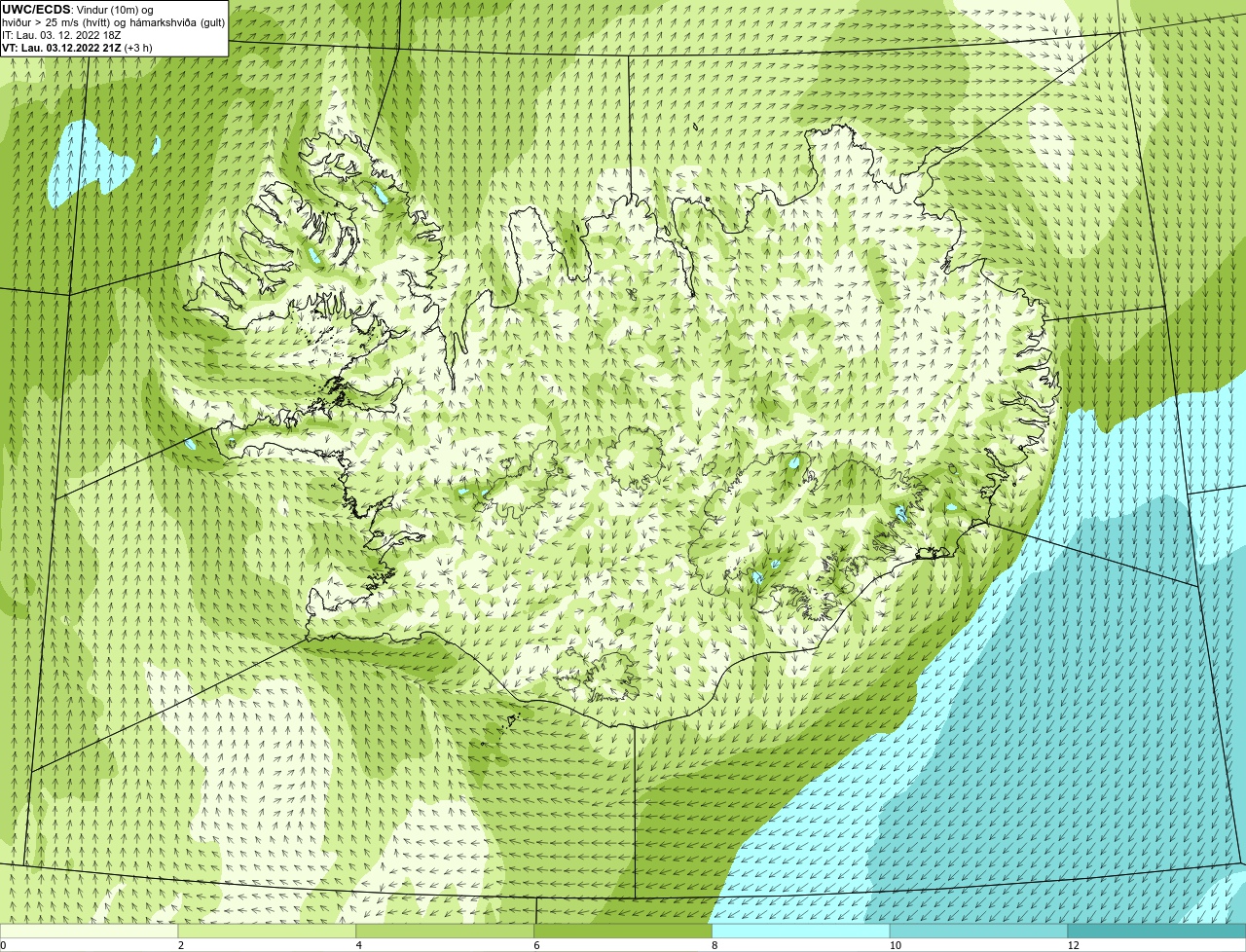Image resolution: width=1246 pixels, height=952 pixels.
Task: Click the medium green 4–6 legend swatch
Action: (x=445, y=932)
